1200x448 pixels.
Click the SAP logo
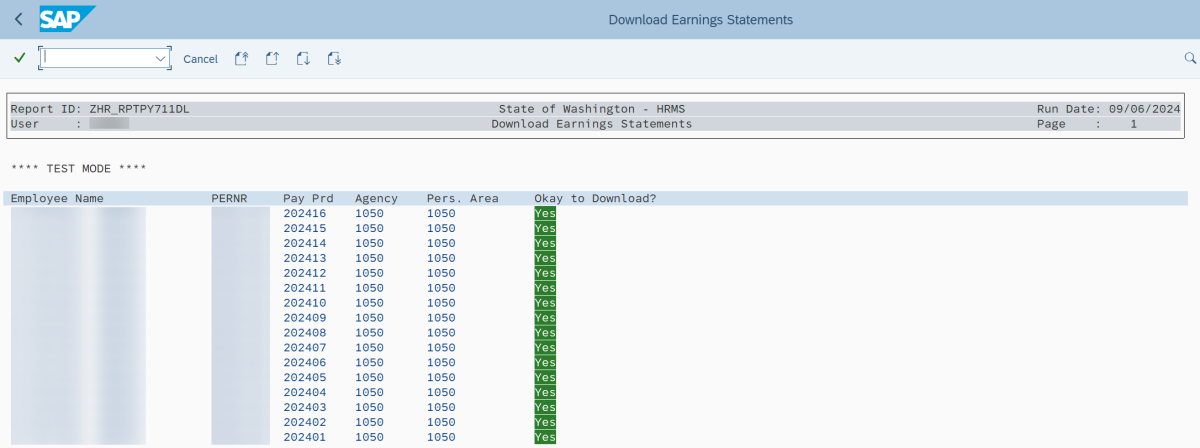pyautogui.click(x=67, y=19)
